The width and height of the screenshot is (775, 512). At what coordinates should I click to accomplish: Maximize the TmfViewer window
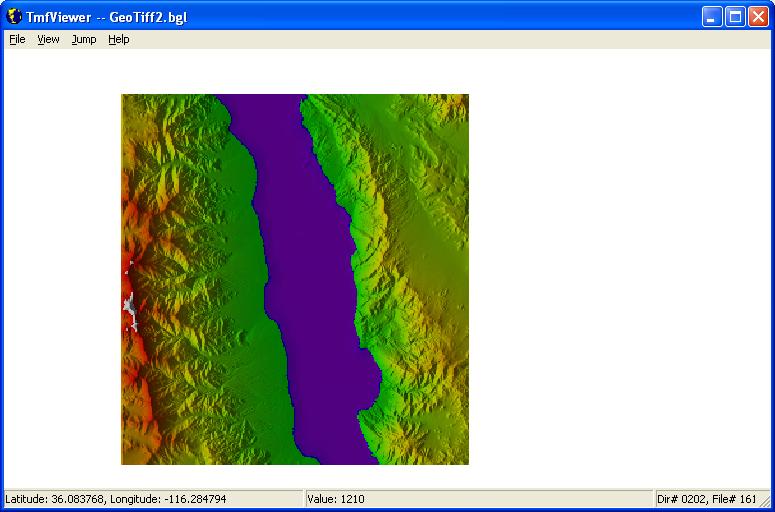735,17
